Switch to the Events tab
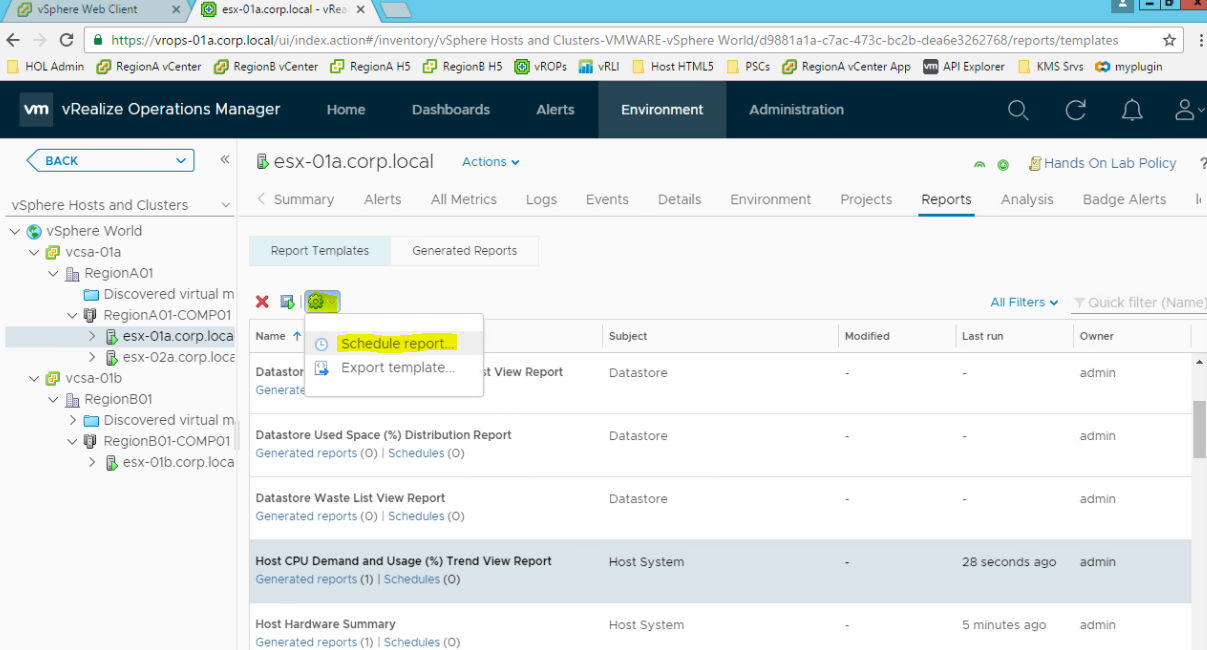The width and height of the screenshot is (1207, 650). tap(607, 199)
